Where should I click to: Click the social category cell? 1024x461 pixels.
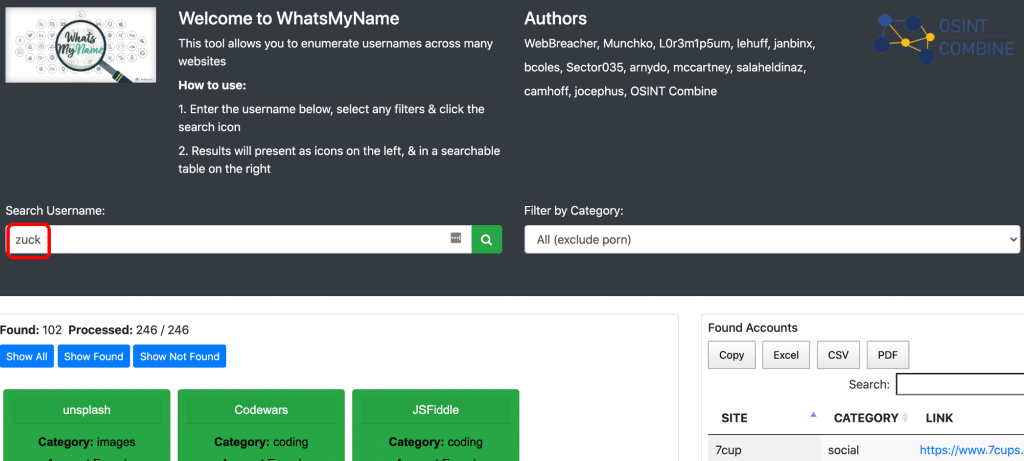click(x=843, y=450)
